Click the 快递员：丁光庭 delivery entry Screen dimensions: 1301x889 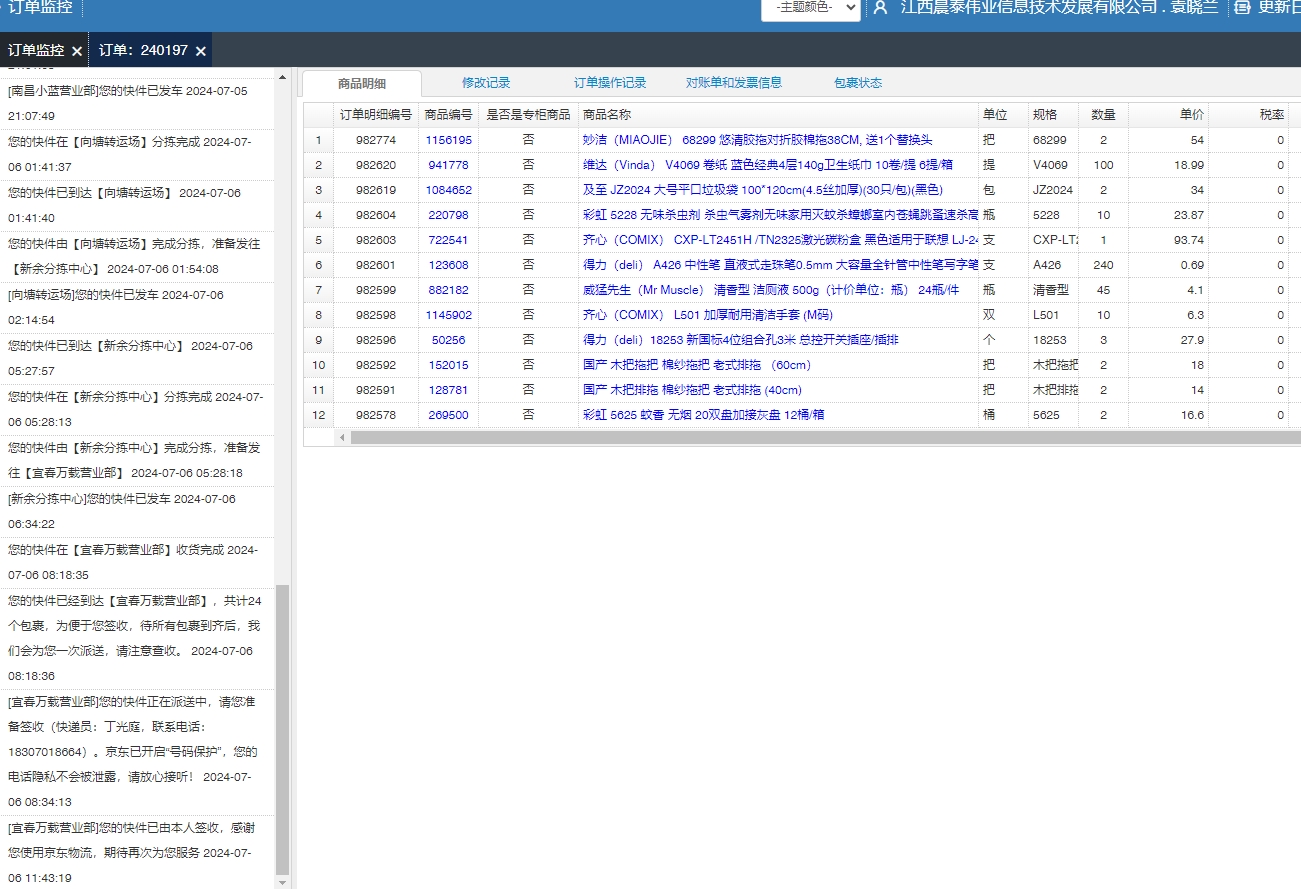[x=135, y=751]
